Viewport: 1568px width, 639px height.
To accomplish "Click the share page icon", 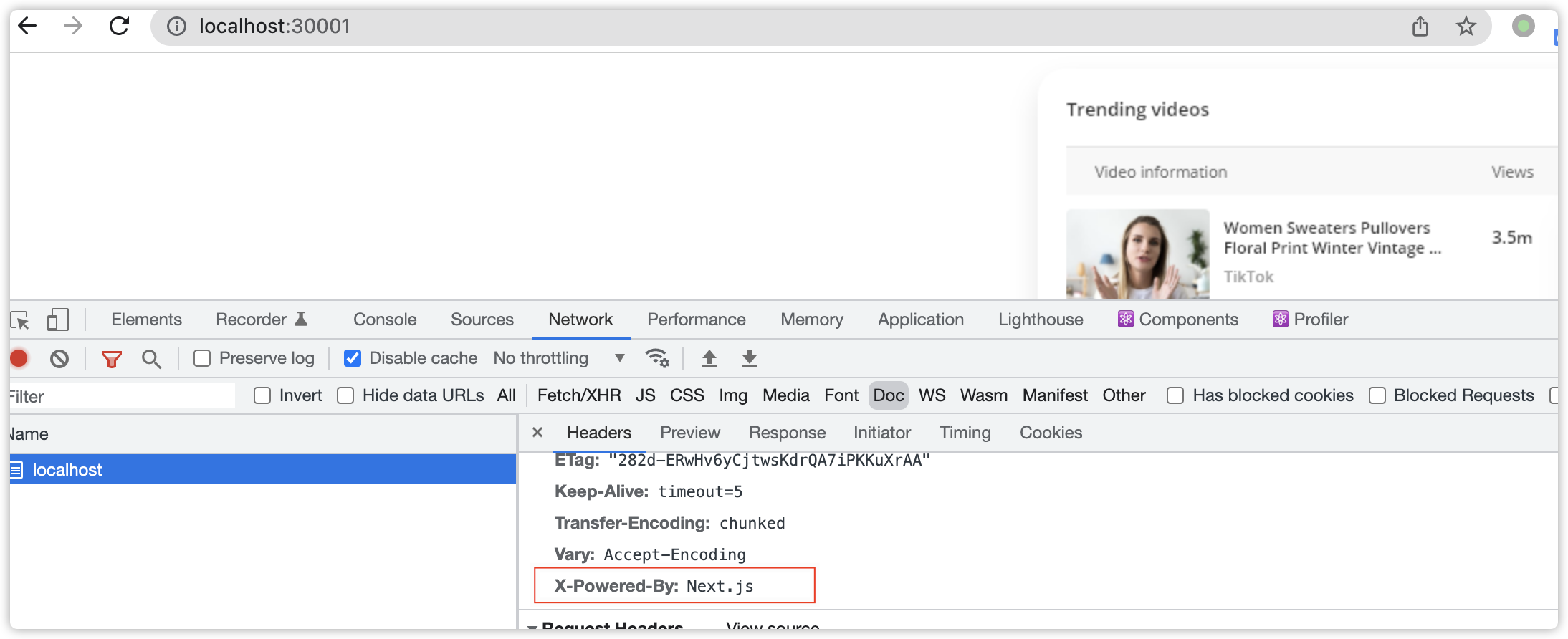I will pyautogui.click(x=1420, y=27).
